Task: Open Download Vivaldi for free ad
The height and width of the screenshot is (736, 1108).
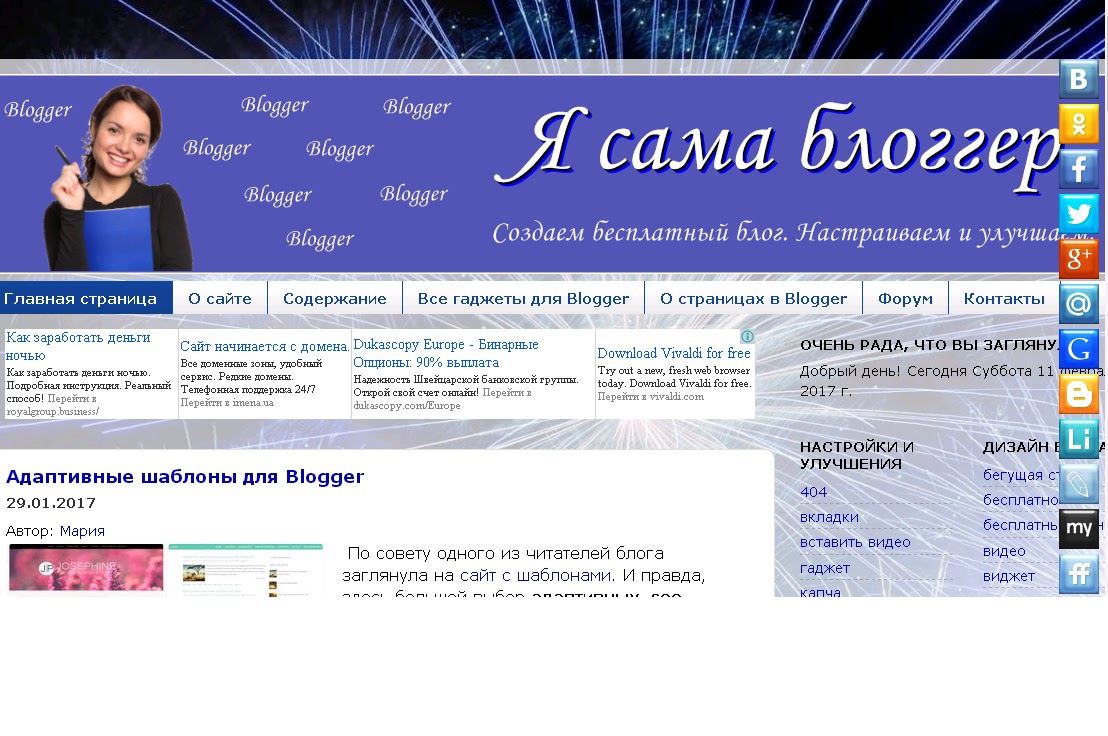Action: coord(673,352)
